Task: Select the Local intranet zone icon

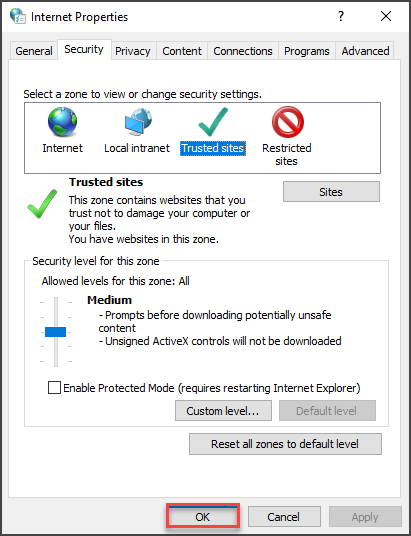Action: click(138, 122)
